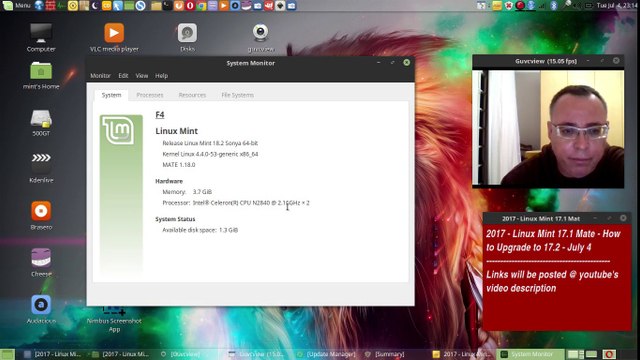
Task: Click the Bluetooth icon in the system tray
Action: tap(554, 5)
